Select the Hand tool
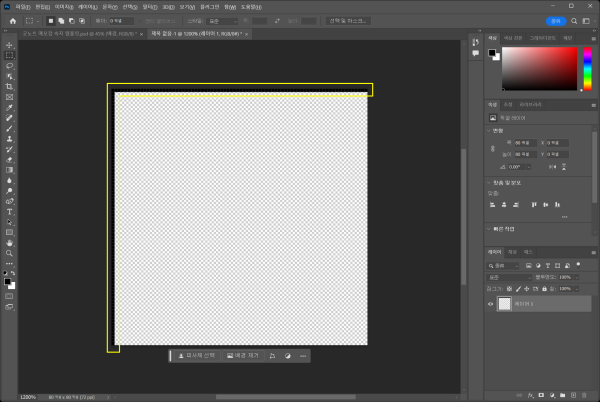Screen dimensions: 600x402 9,243
